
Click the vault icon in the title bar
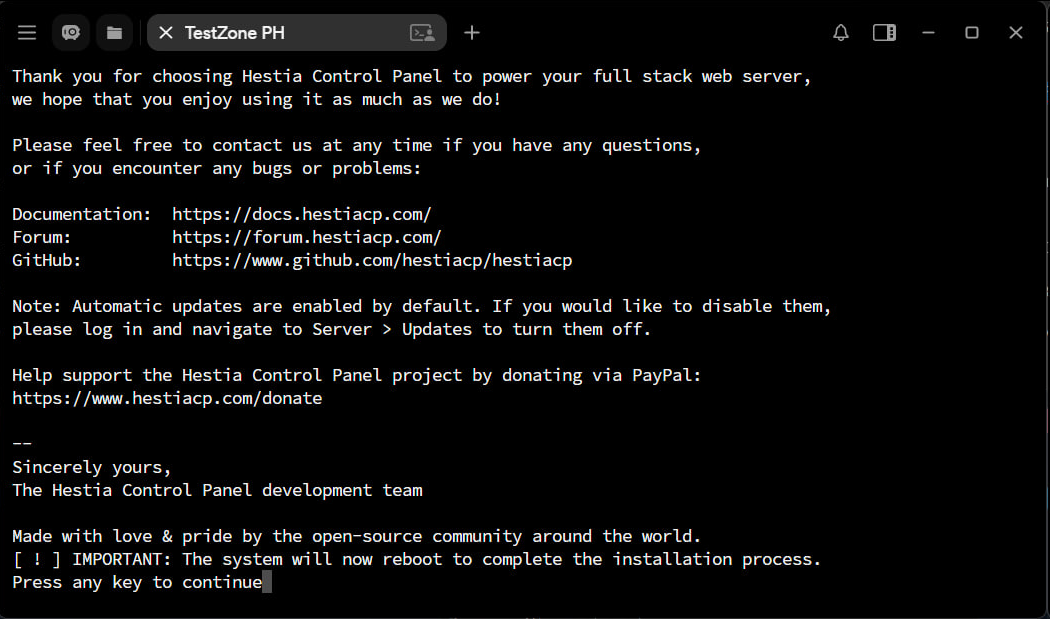tap(71, 33)
